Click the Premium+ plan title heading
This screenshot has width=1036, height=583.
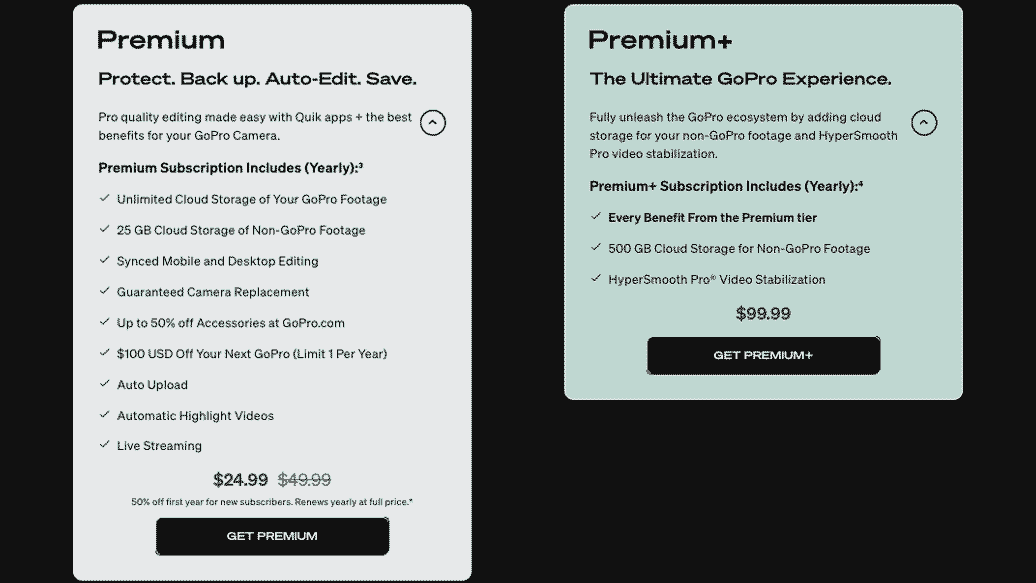660,40
